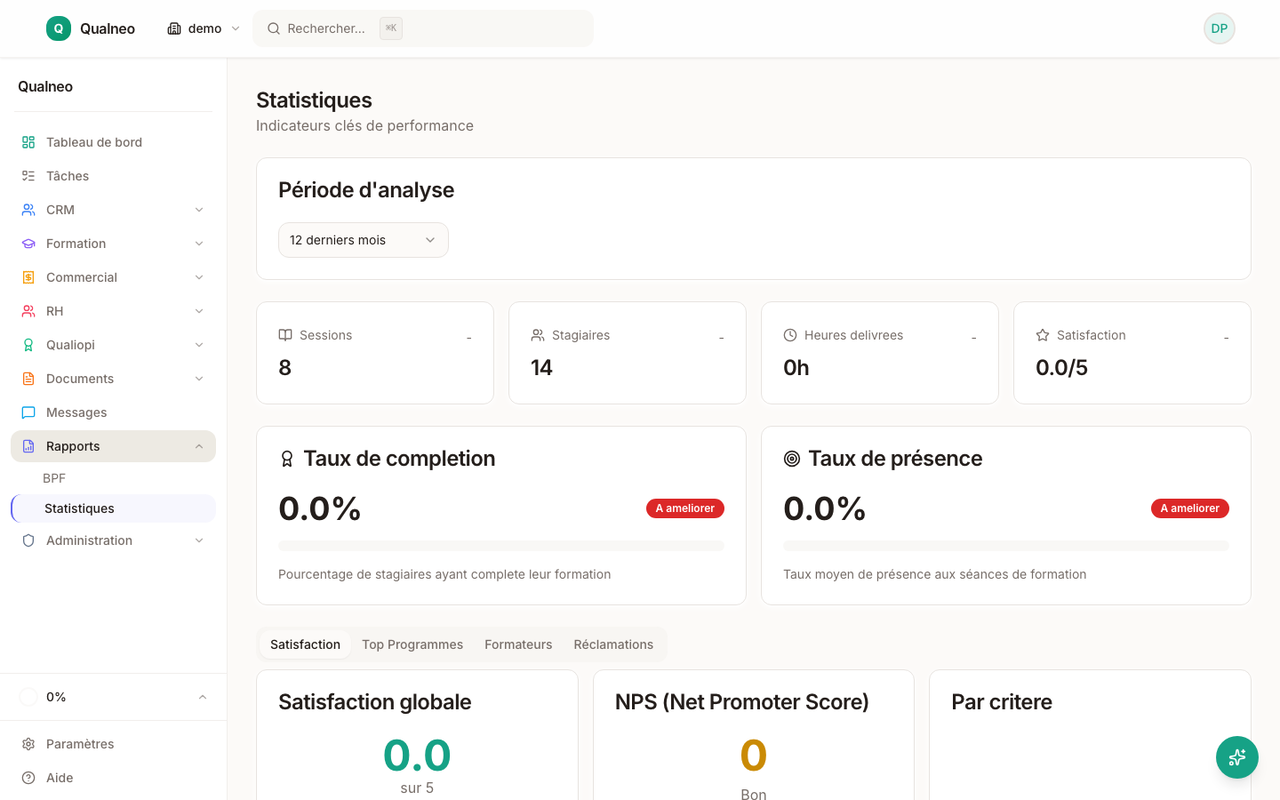Click the NPS (Net Promoter Score) heading
This screenshot has height=800, width=1280.
[742, 702]
